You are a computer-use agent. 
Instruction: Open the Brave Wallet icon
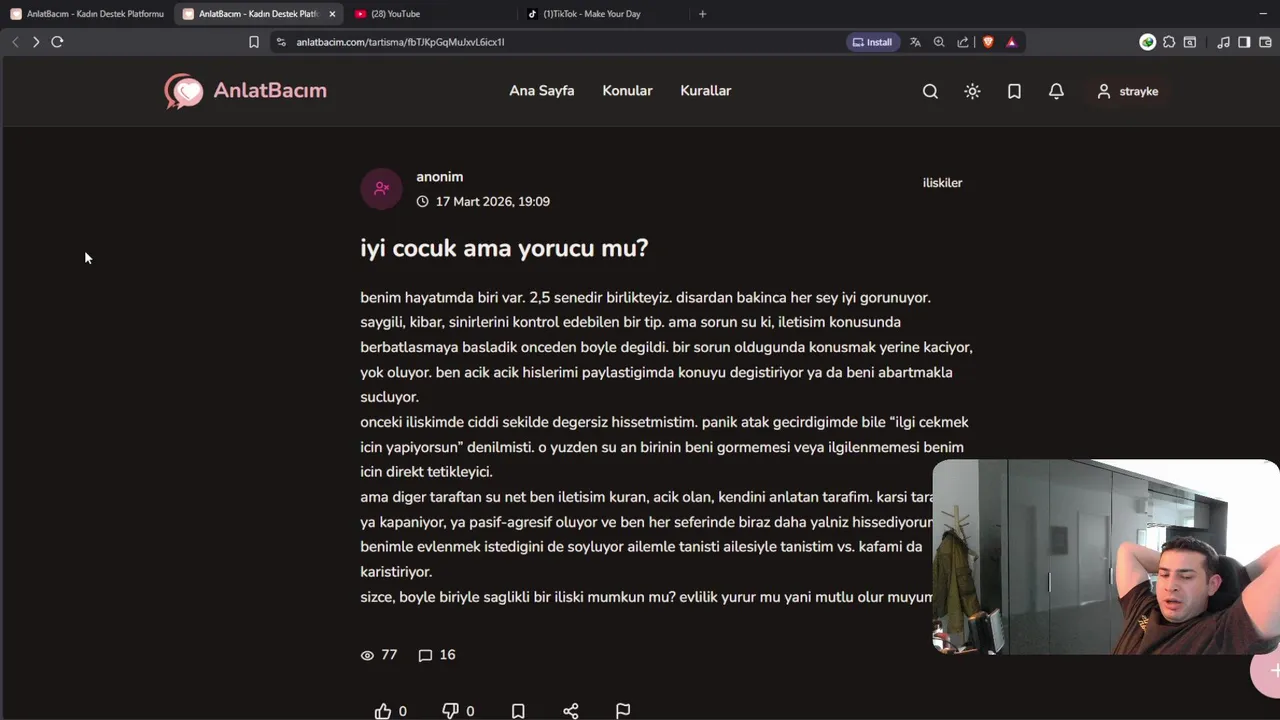pyautogui.click(x=1265, y=42)
